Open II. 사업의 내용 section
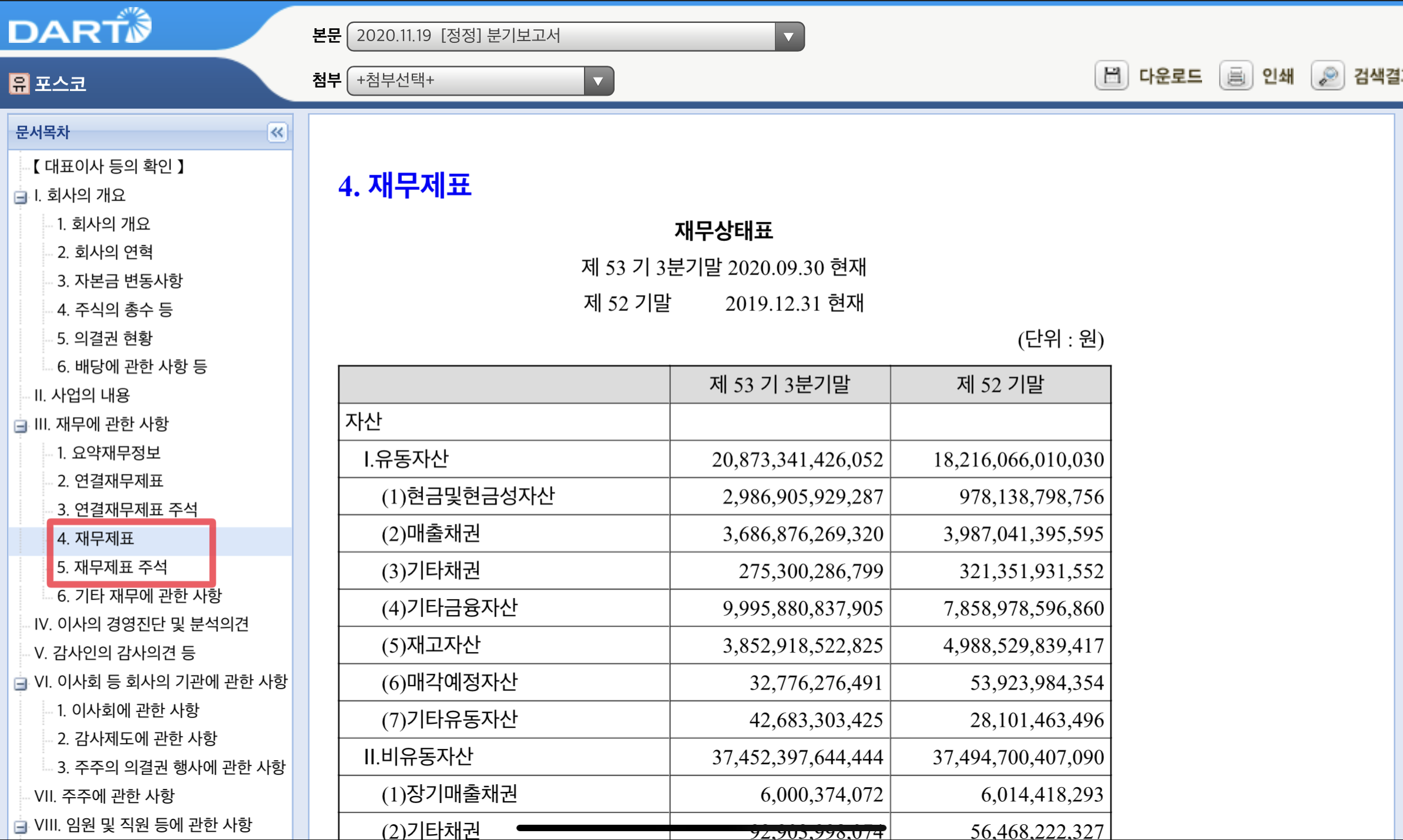The height and width of the screenshot is (840, 1403). pos(82,395)
